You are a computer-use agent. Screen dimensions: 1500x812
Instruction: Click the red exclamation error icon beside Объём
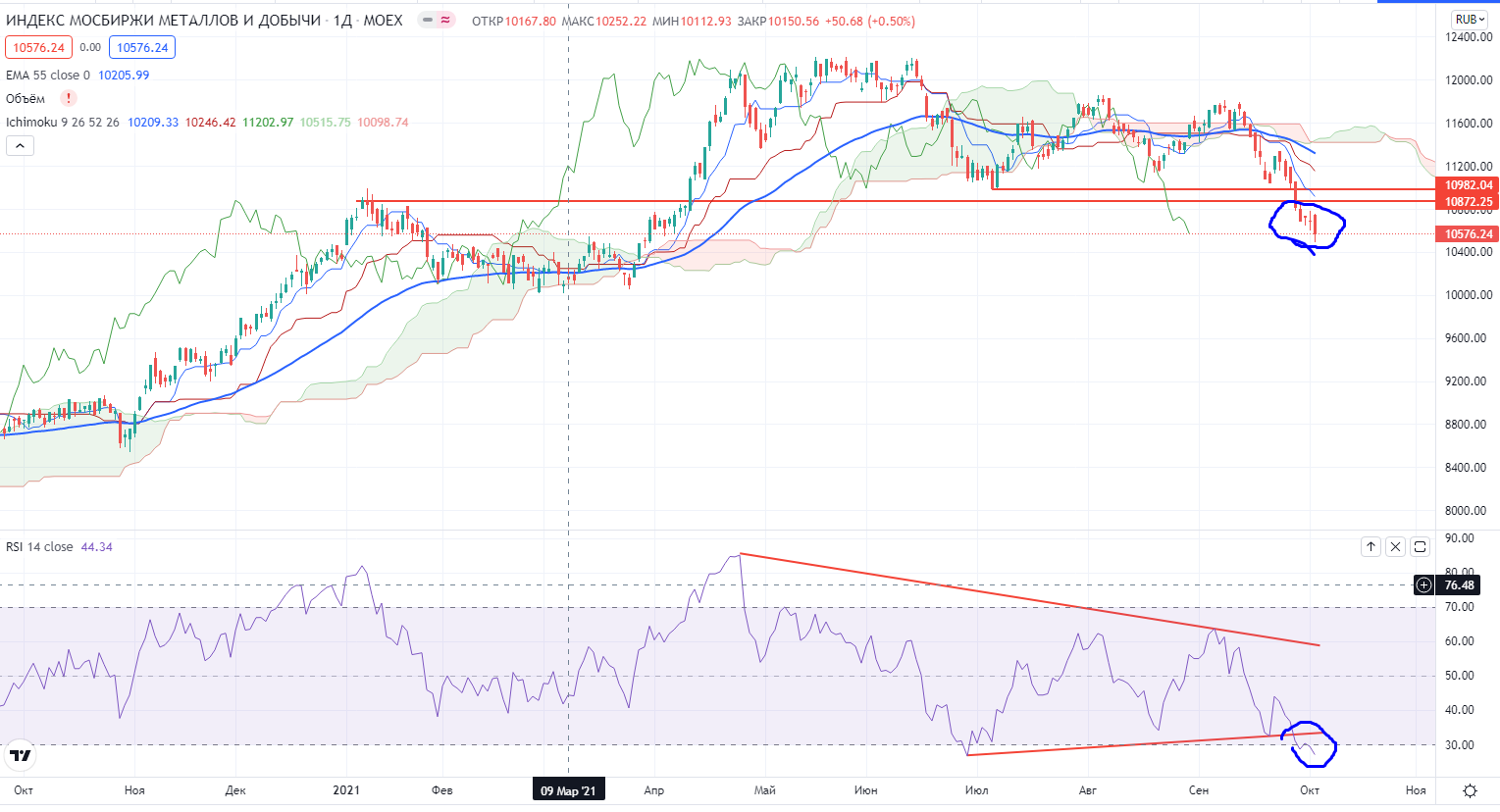click(x=69, y=98)
